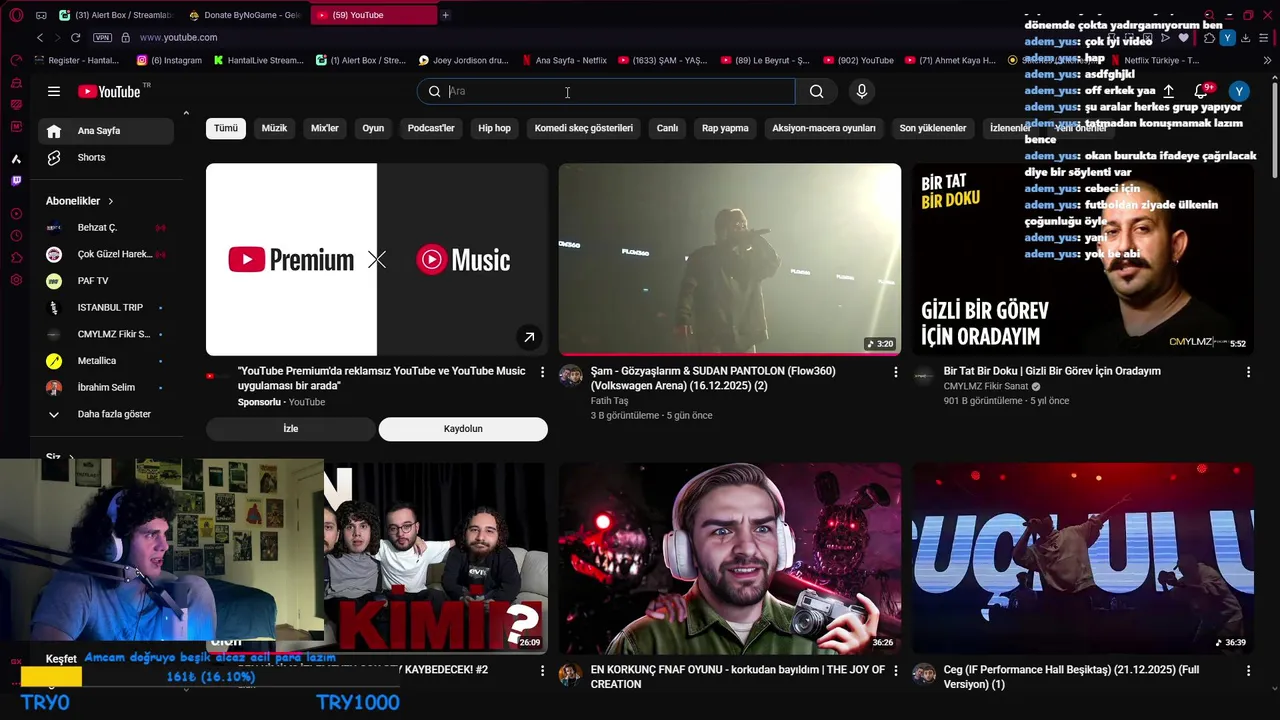Select the Mix'ler filter chip
The width and height of the screenshot is (1280, 720).
325,128
